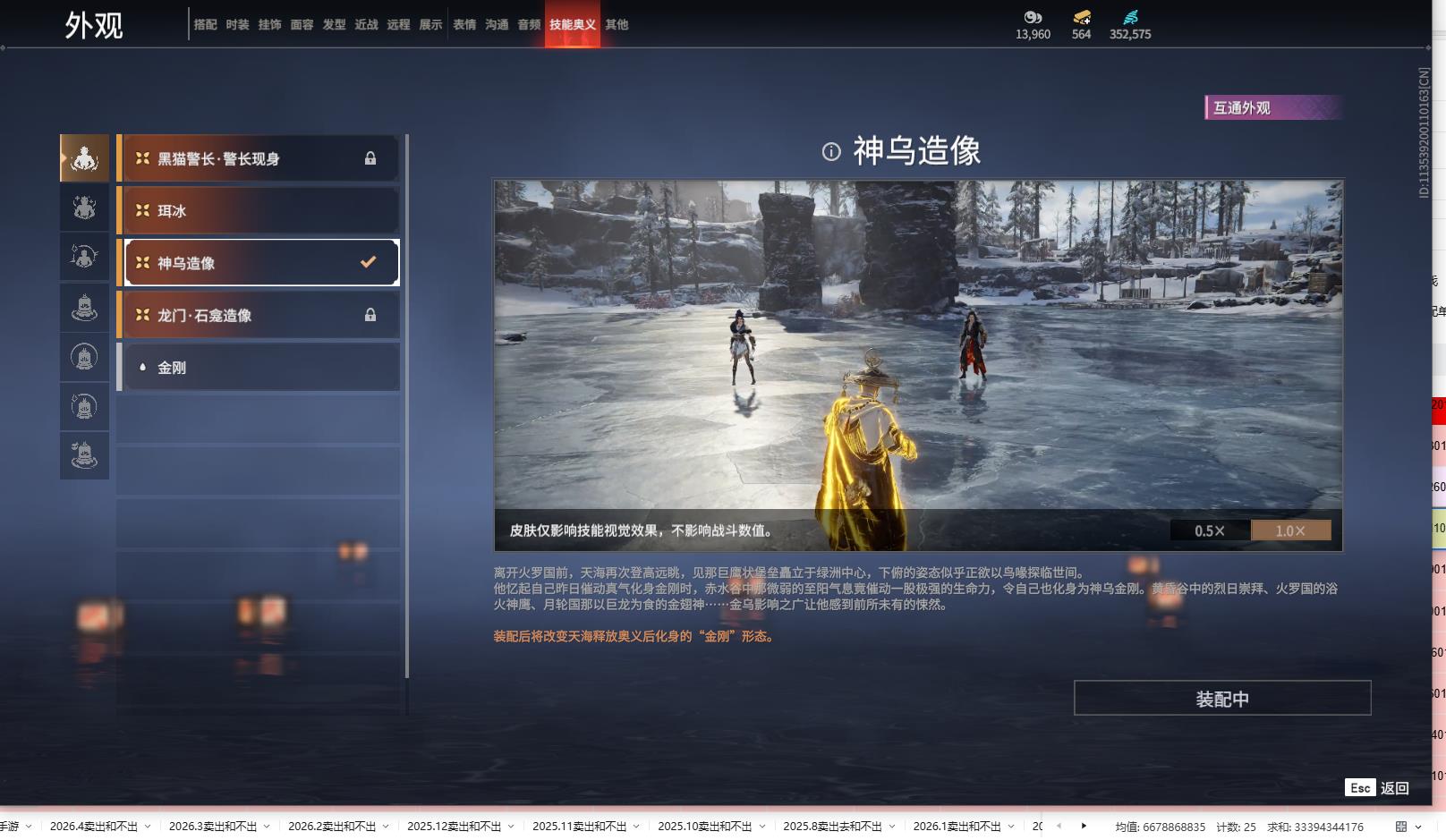Image resolution: width=1446 pixels, height=840 pixels.
Task: Open the 时装 menu item
Action: pos(237,25)
